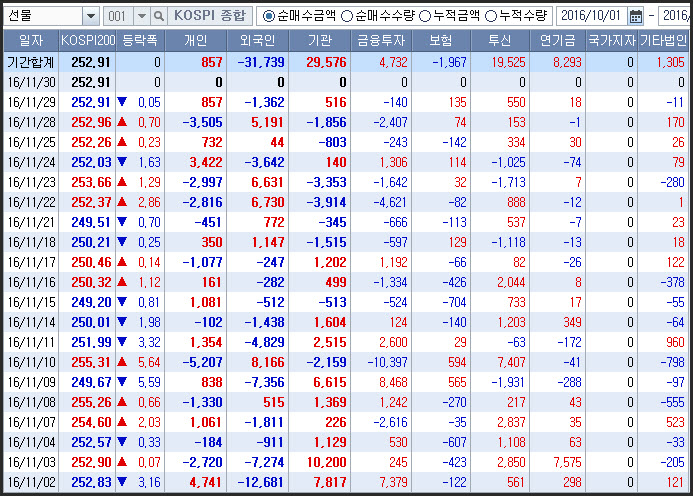Select the 기간합계 summary row label

click(x=30, y=62)
